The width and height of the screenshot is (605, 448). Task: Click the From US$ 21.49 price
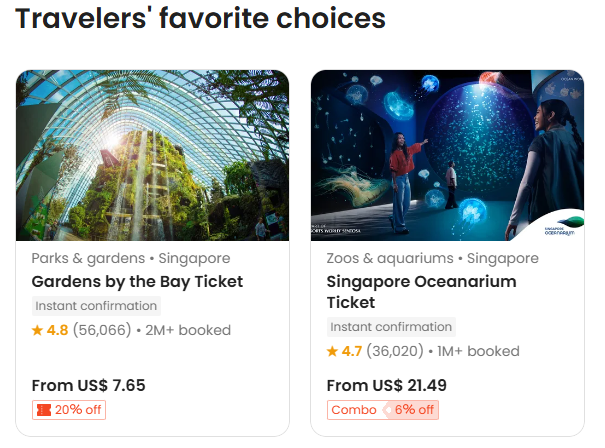387,385
